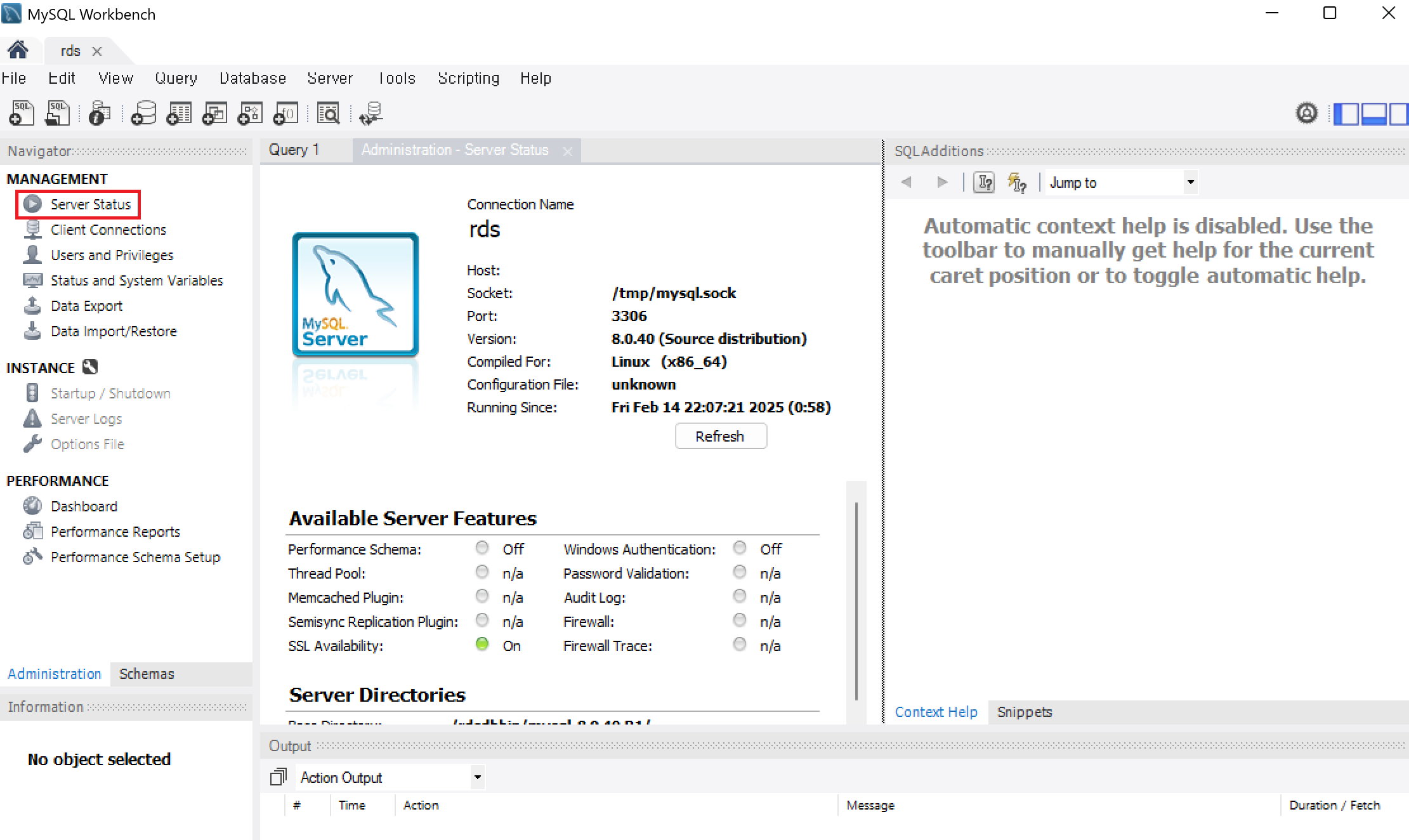Toggle bottom output panel visibility
The width and height of the screenshot is (1409, 840).
point(1373,114)
